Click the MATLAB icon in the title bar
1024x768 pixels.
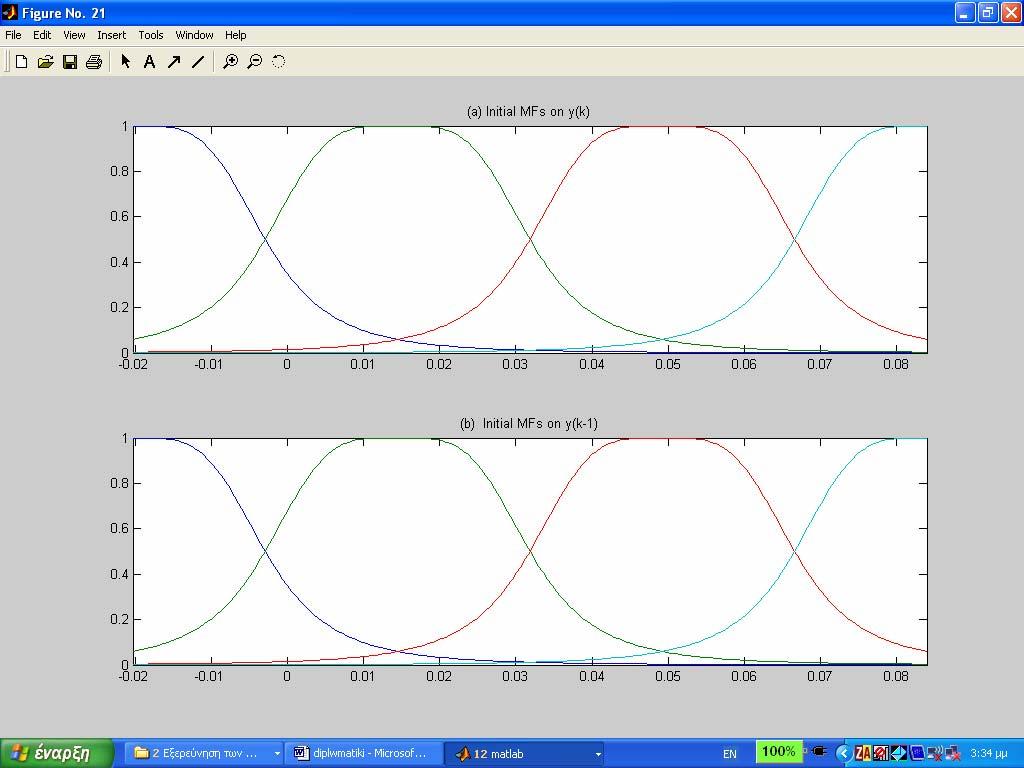10,12
